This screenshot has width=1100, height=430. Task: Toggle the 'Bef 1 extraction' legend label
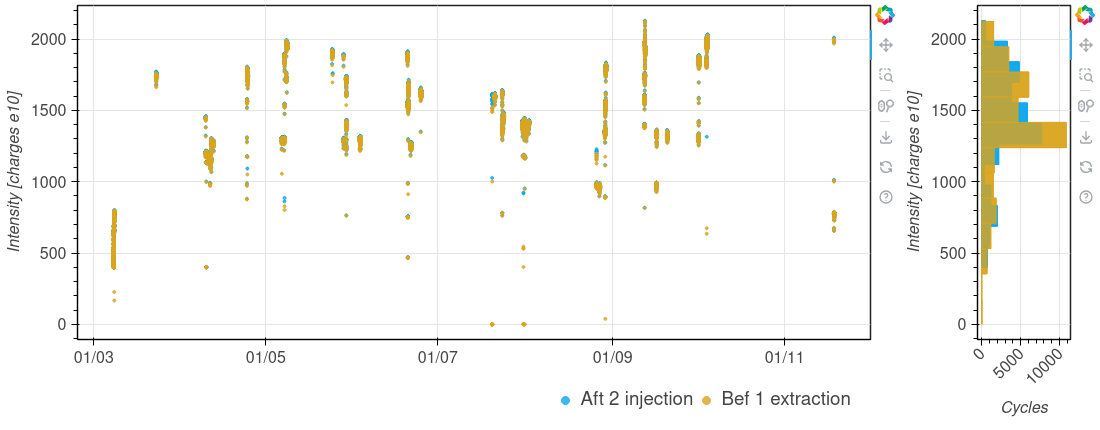click(785, 399)
